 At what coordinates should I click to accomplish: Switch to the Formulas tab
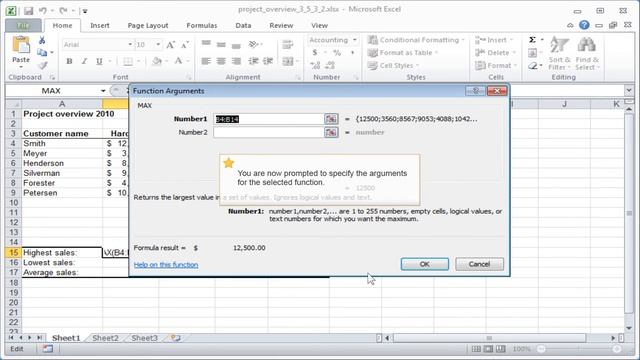202,25
